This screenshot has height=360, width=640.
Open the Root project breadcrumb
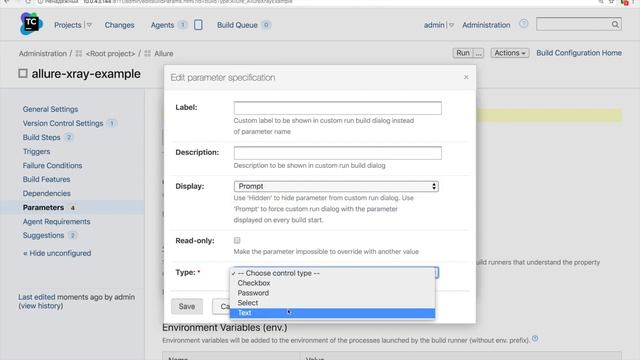(110, 53)
